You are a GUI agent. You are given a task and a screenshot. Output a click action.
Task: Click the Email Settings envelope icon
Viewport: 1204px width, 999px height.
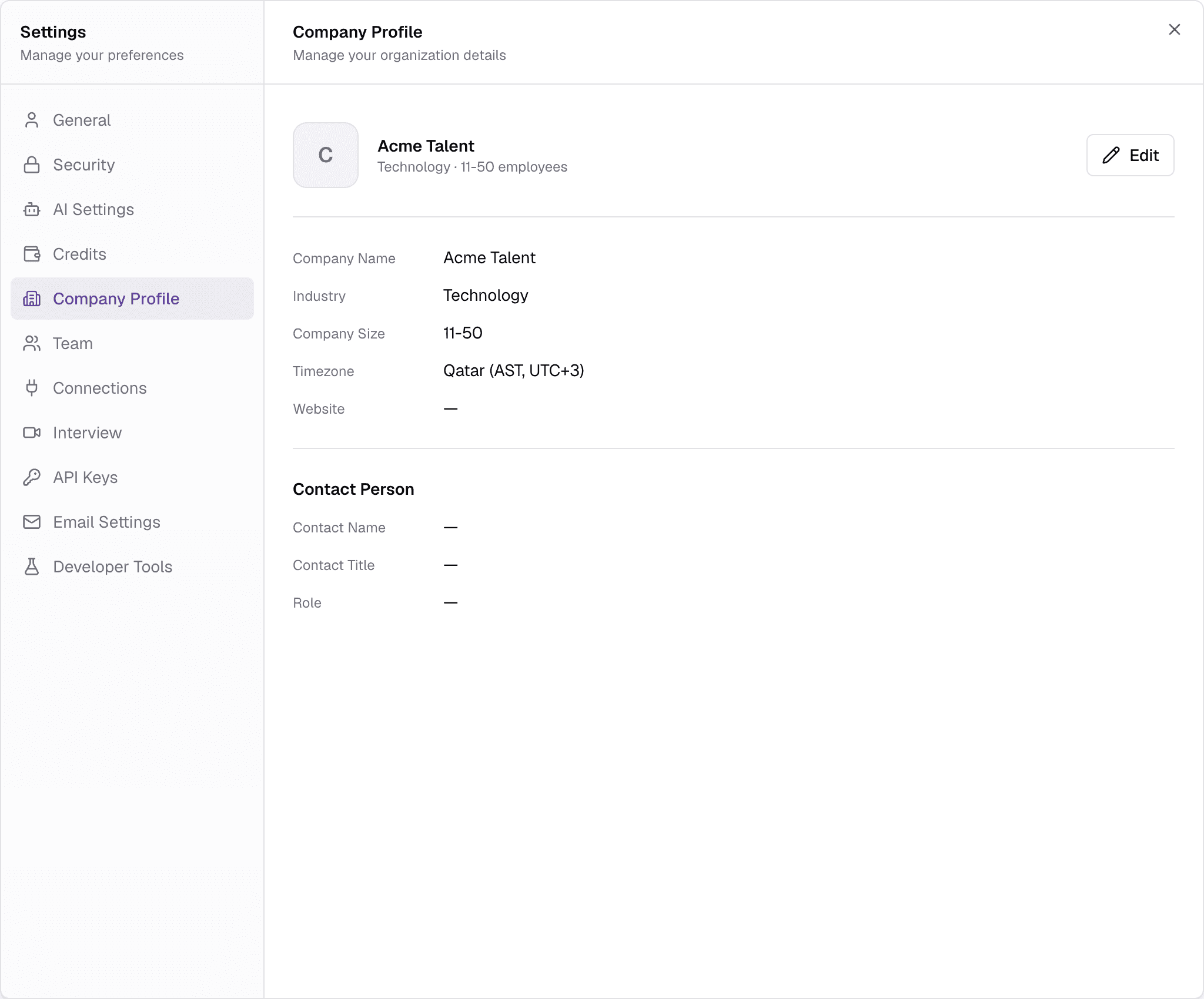pos(32,522)
